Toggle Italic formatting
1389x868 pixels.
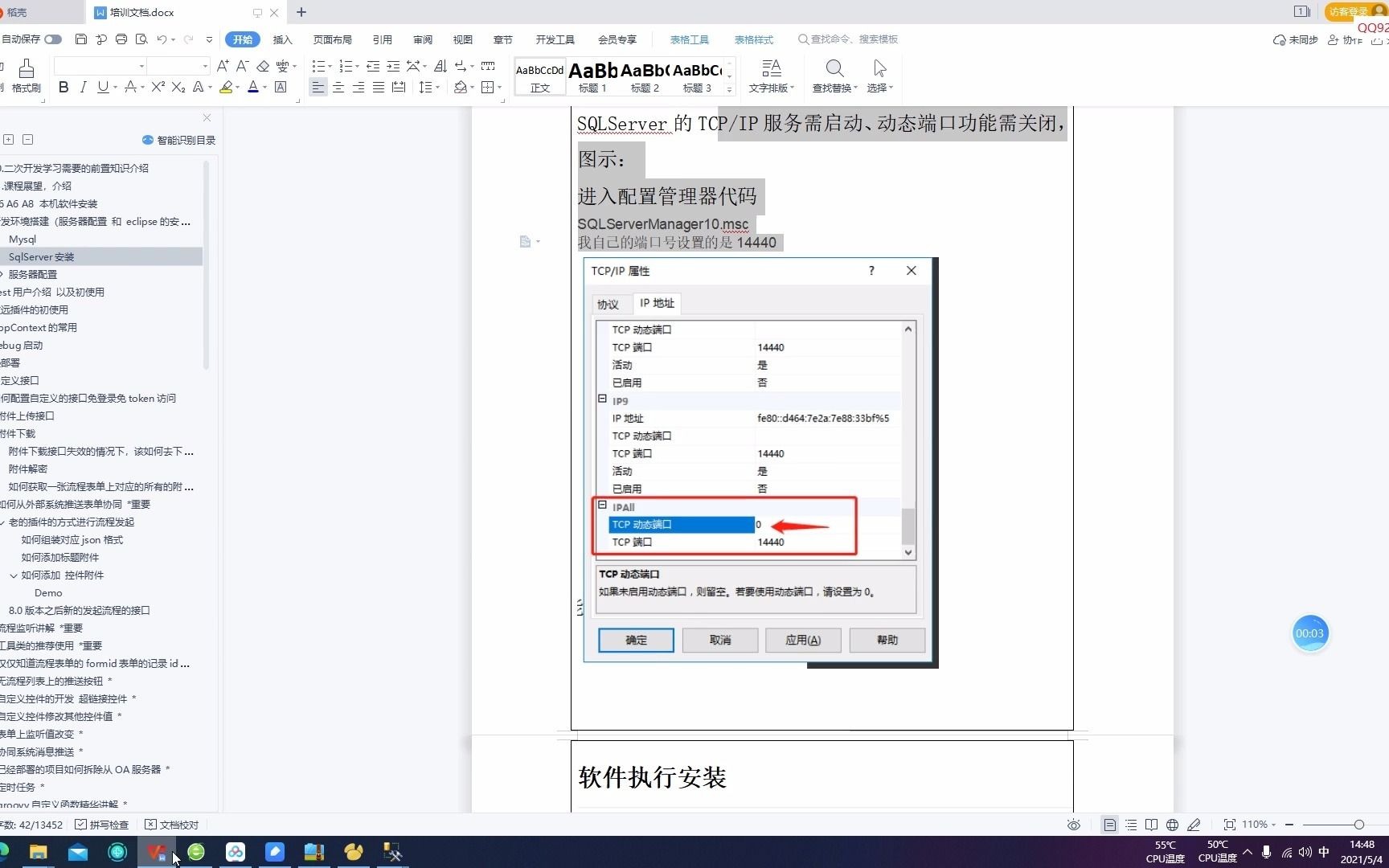pyautogui.click(x=83, y=87)
